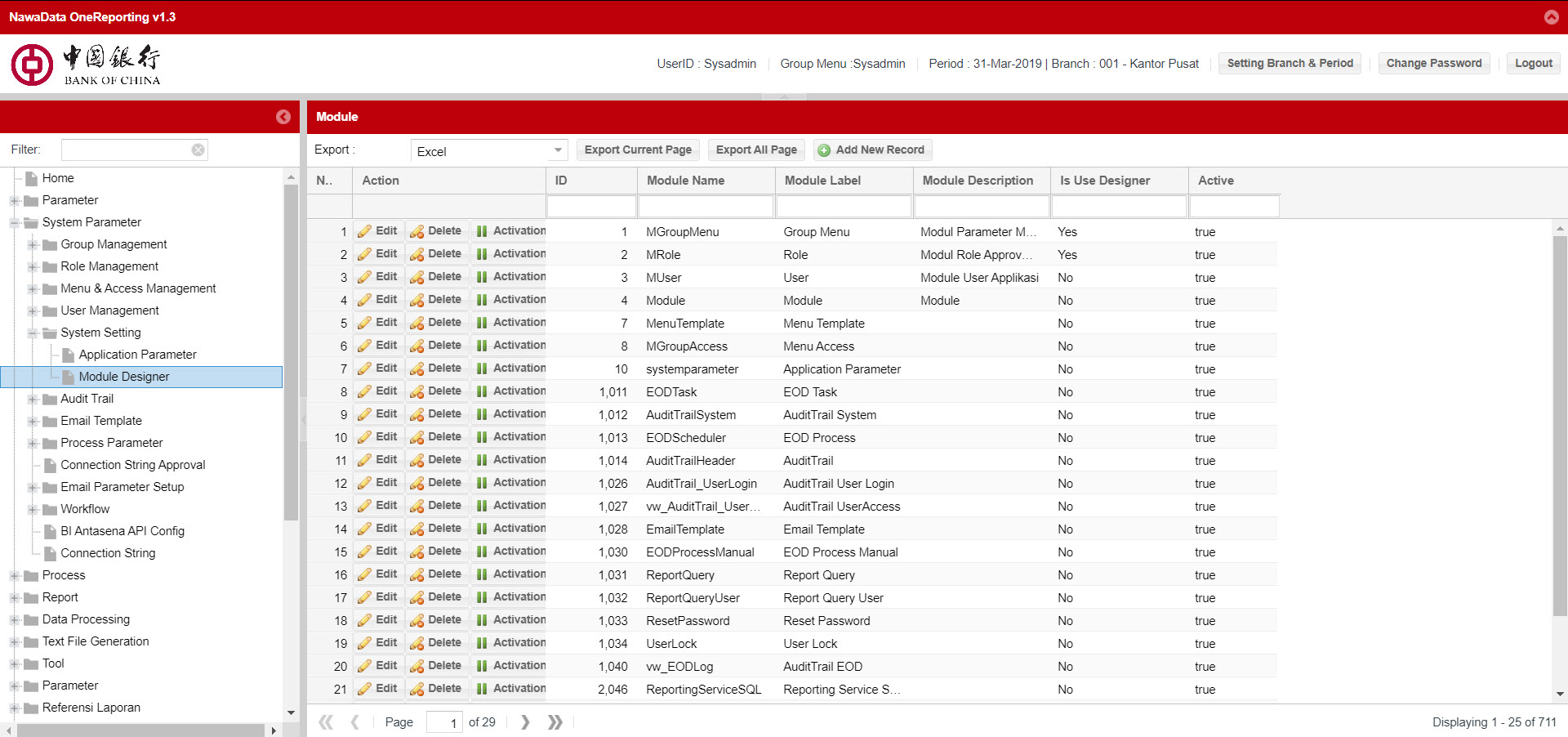This screenshot has height=737, width=1568.
Task: Click the green plus Add New Record icon
Action: [x=824, y=150]
